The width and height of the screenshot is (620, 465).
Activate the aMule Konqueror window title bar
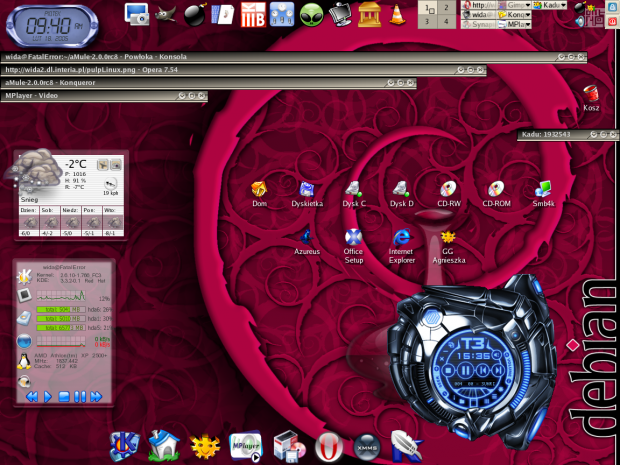(208, 83)
